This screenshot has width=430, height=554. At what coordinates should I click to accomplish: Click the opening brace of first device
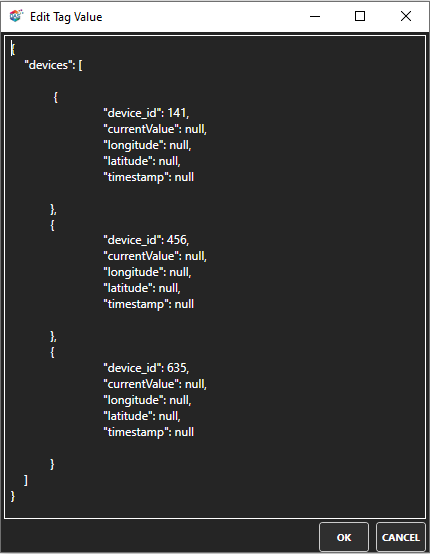pyautogui.click(x=55, y=97)
